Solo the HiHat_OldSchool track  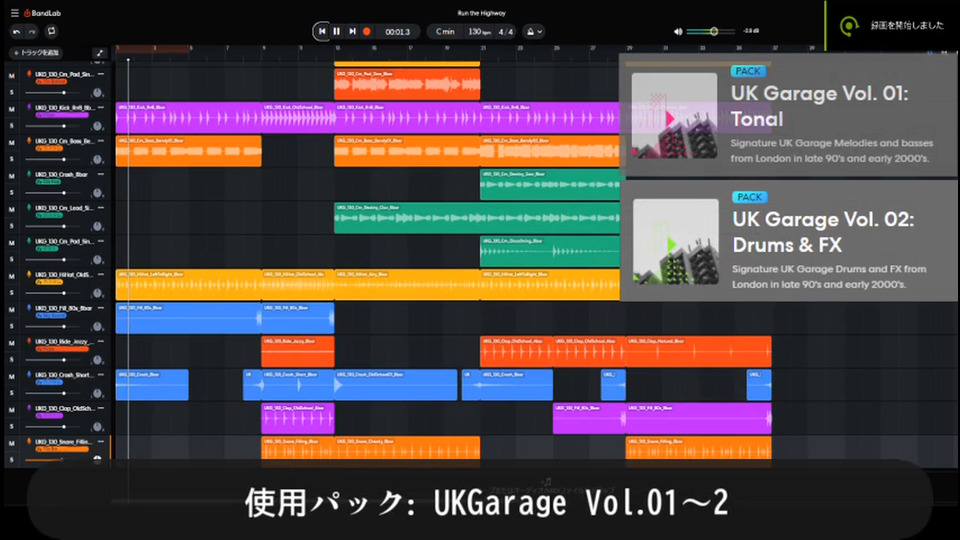click(x=12, y=293)
